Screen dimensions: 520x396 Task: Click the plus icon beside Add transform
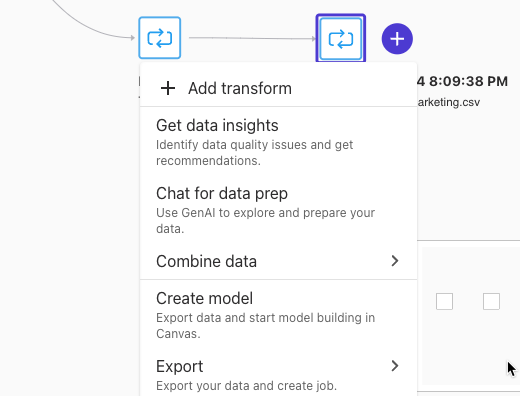(168, 88)
